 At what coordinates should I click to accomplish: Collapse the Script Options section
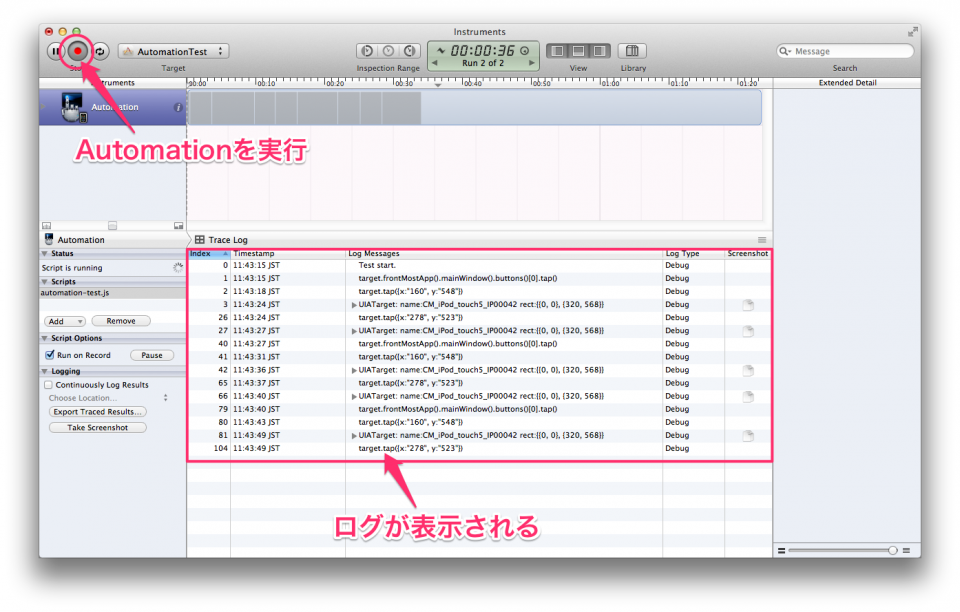coord(45,338)
